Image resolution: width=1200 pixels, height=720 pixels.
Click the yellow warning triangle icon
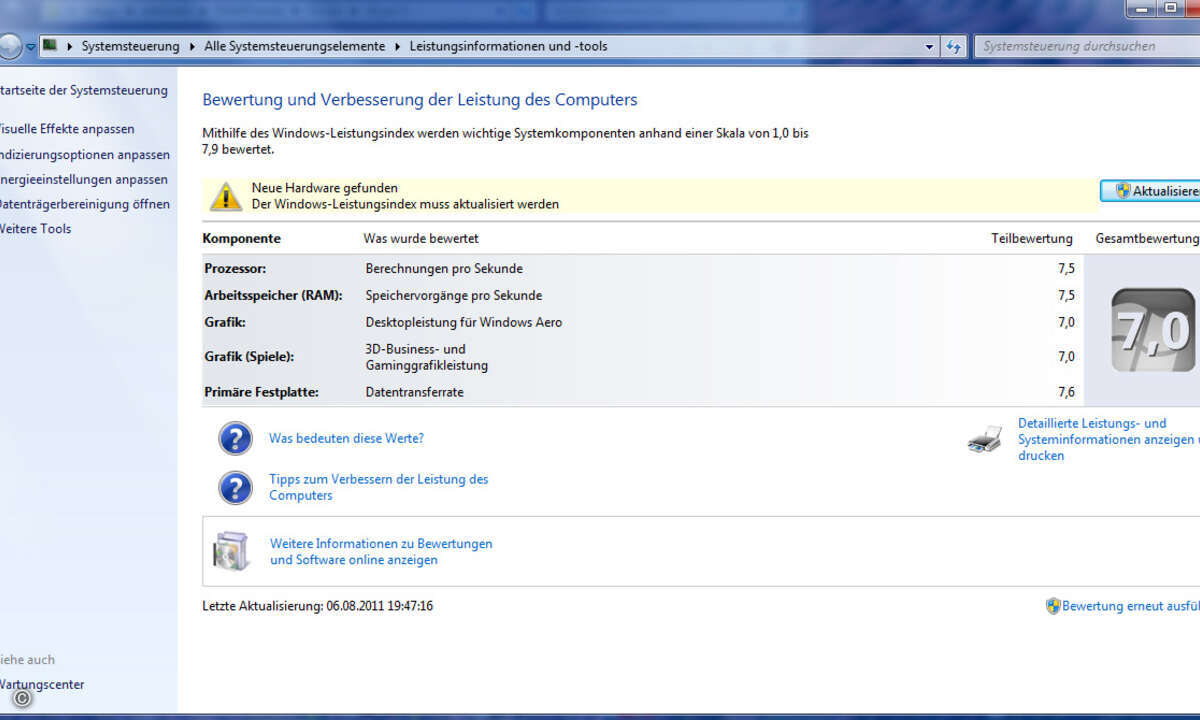(226, 196)
